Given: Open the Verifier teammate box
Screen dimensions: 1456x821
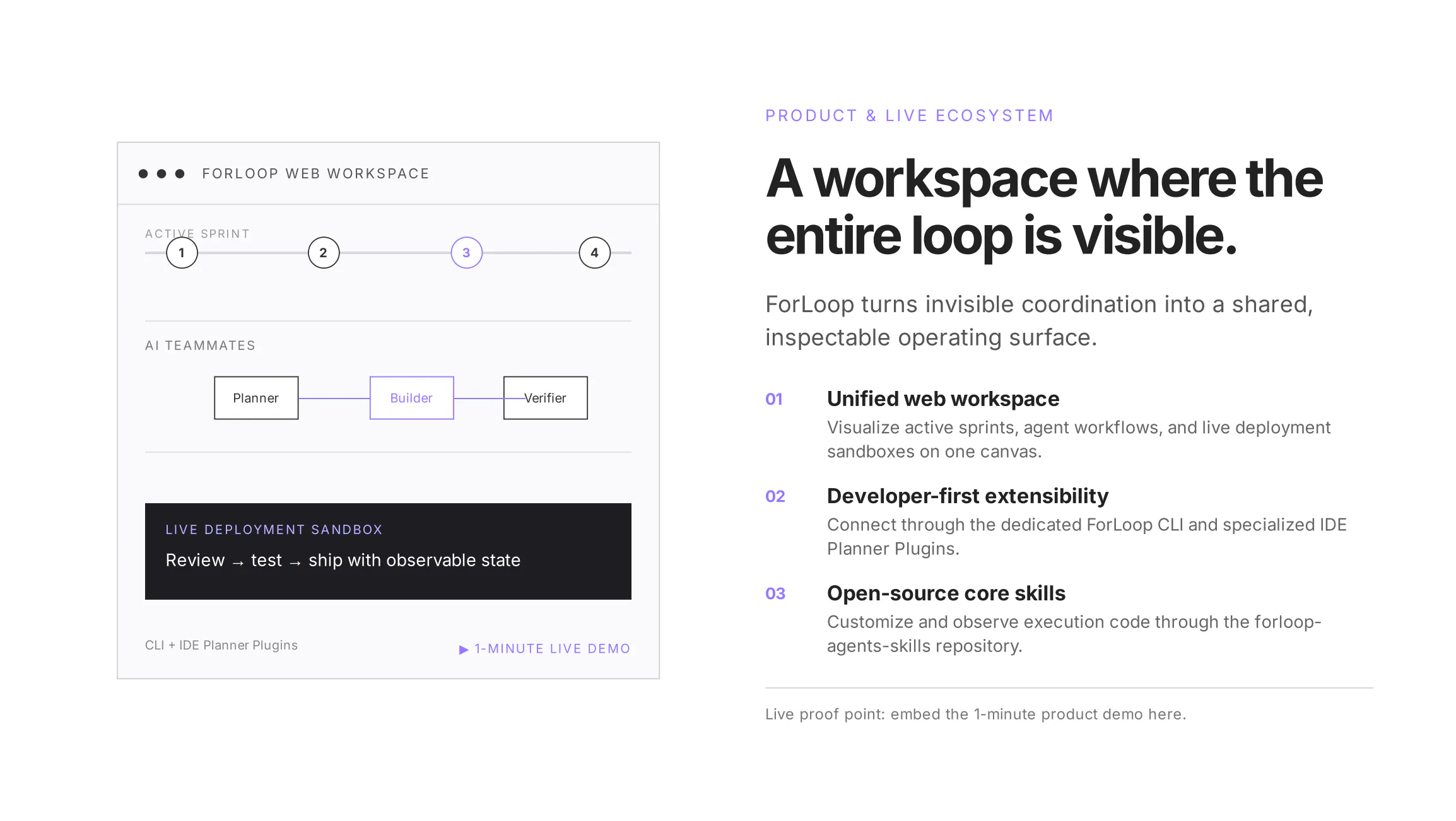Looking at the screenshot, I should coord(546,398).
